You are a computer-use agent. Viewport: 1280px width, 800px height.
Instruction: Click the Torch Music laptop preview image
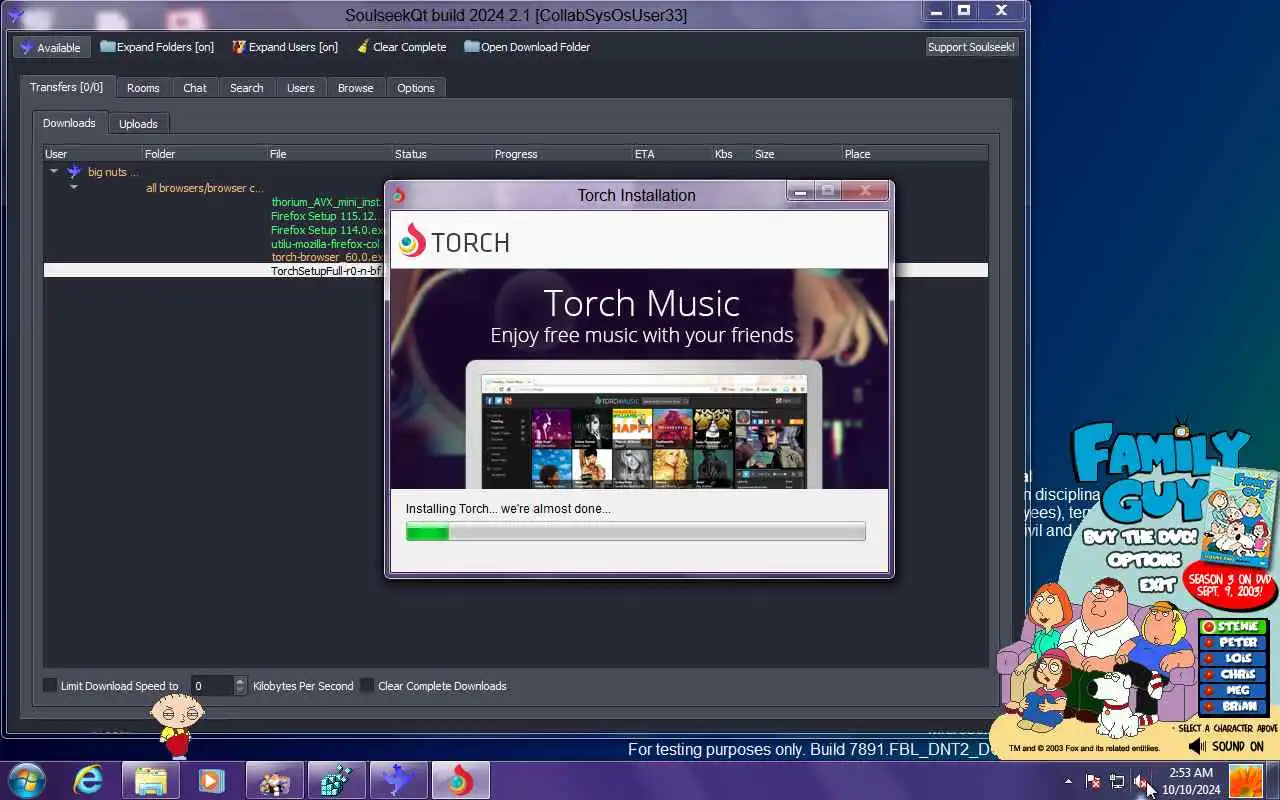tap(644, 425)
